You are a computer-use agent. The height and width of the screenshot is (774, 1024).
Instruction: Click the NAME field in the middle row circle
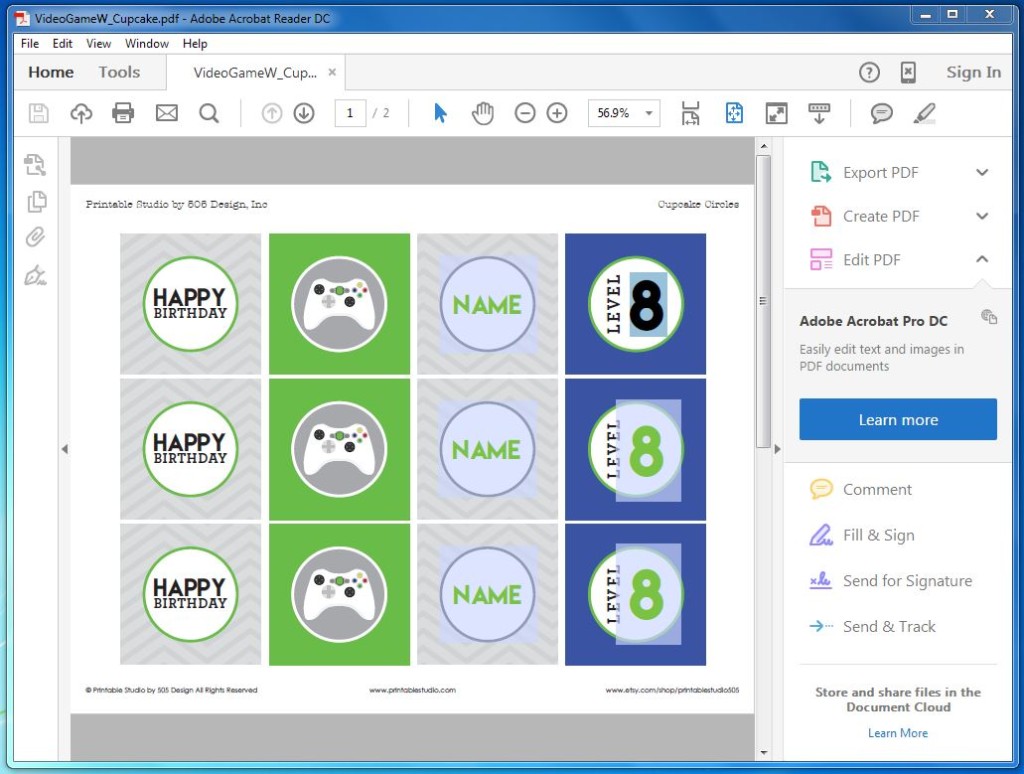[x=488, y=449]
